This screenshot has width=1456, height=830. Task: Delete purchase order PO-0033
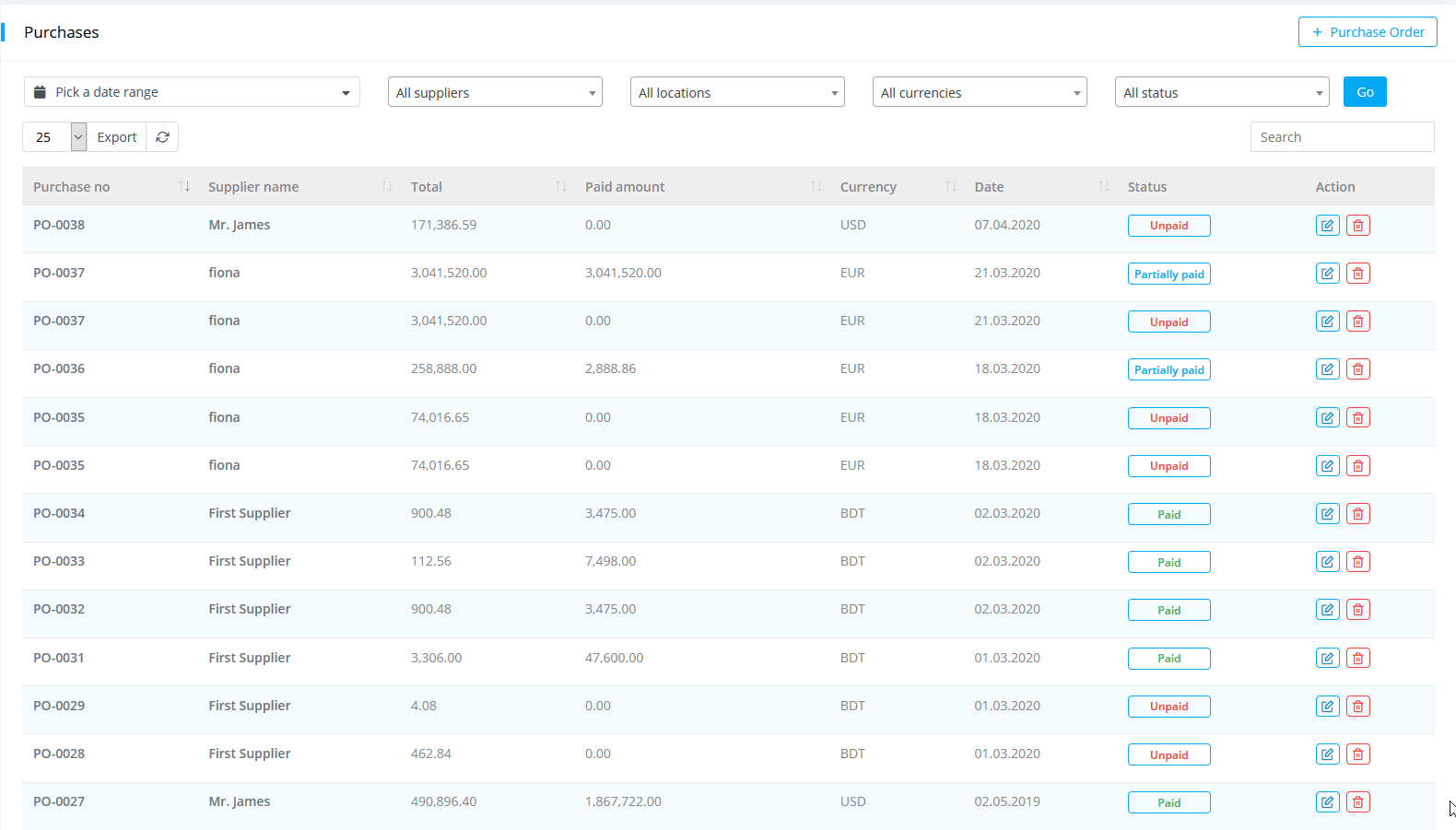pos(1357,562)
